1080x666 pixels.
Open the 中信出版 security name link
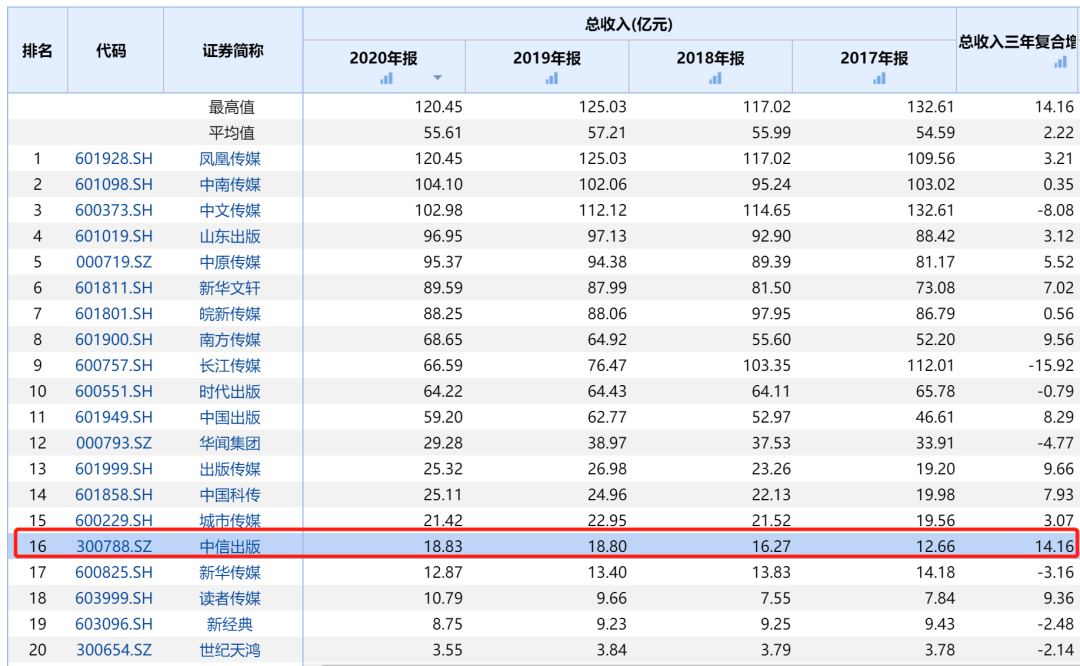[230, 546]
